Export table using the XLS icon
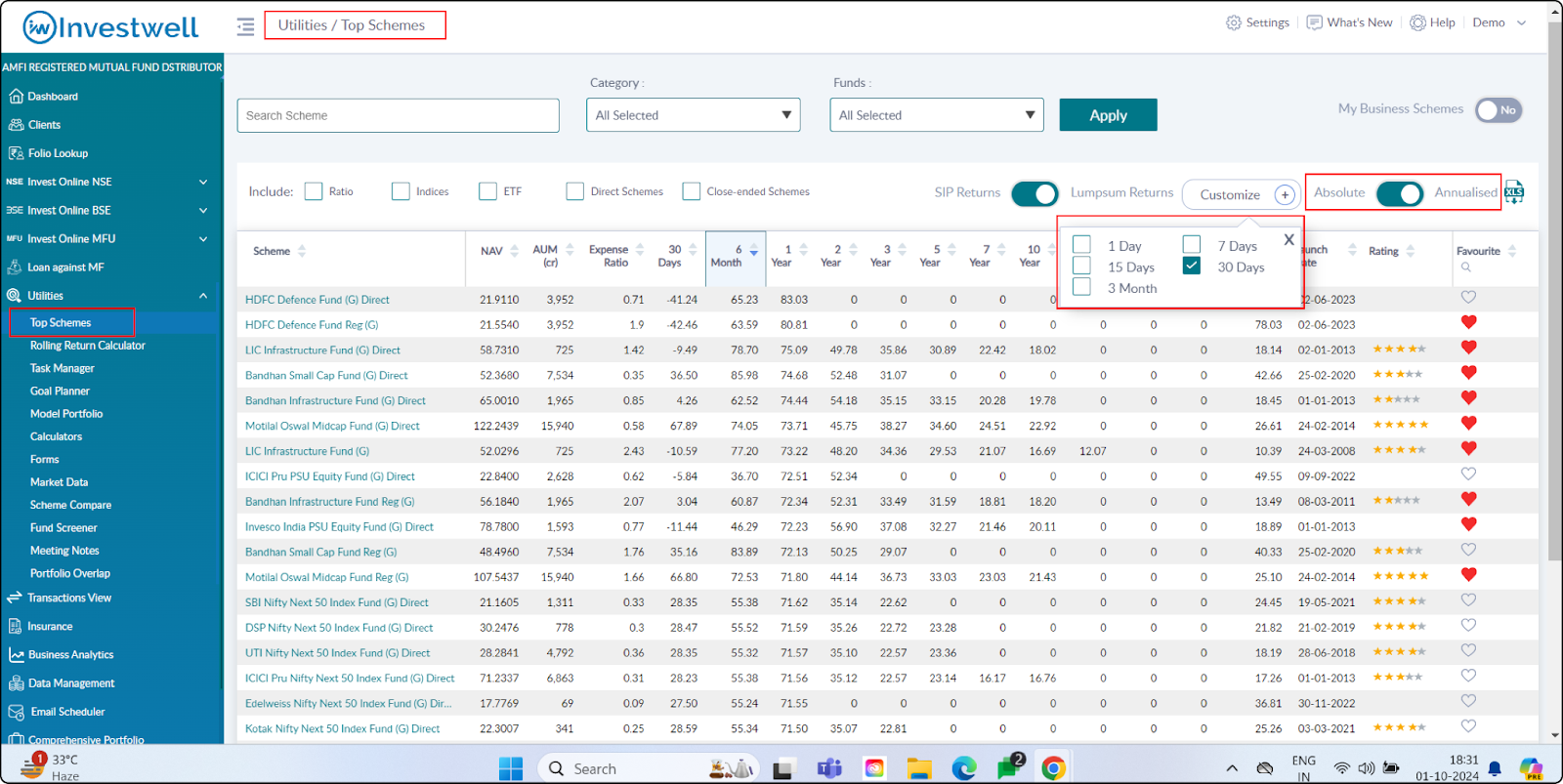Image resolution: width=1563 pixels, height=784 pixels. pyautogui.click(x=1514, y=191)
